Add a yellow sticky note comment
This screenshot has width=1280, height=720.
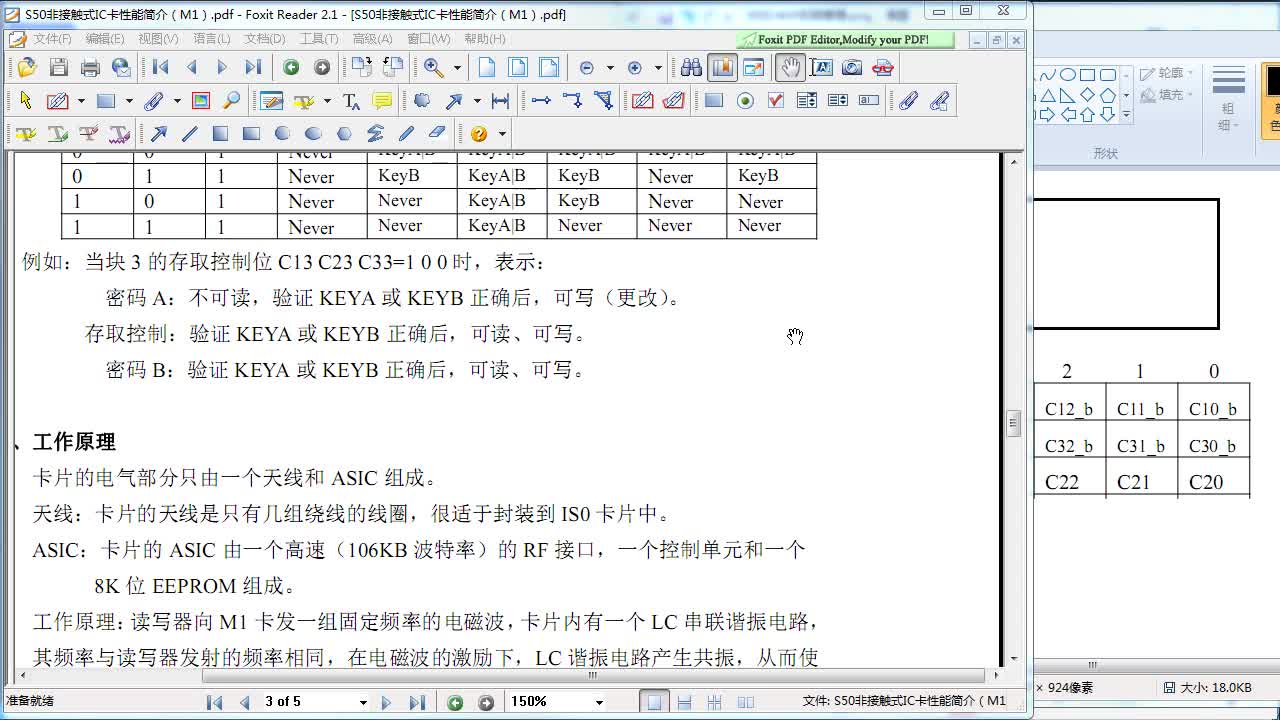382,101
